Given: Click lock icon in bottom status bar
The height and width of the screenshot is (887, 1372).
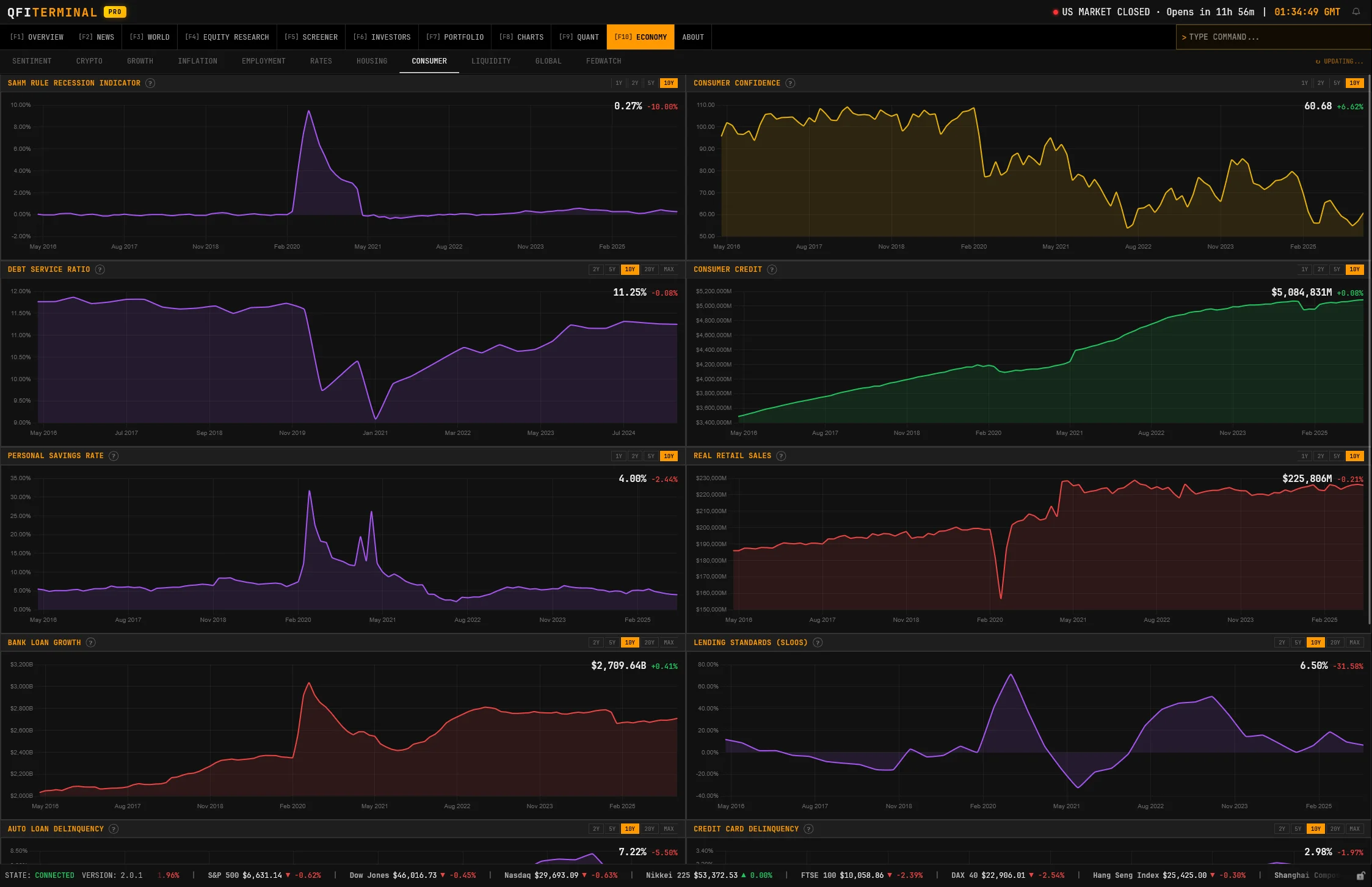Looking at the screenshot, I should click(x=1360, y=875).
